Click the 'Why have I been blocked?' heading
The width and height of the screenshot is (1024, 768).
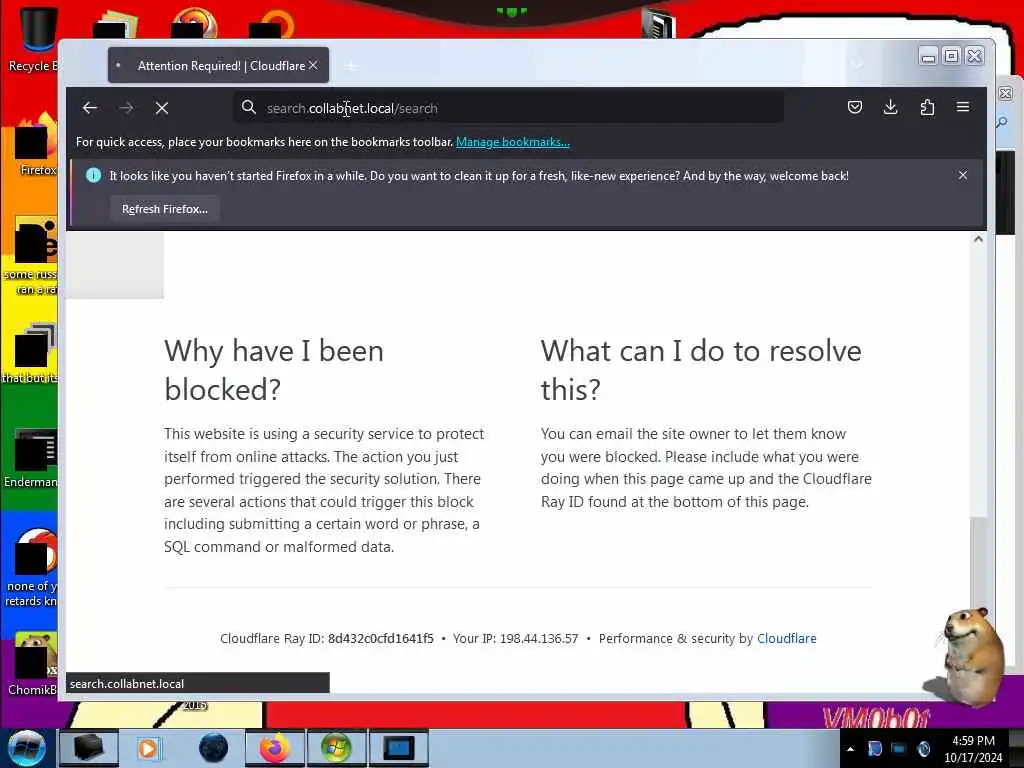(x=274, y=370)
